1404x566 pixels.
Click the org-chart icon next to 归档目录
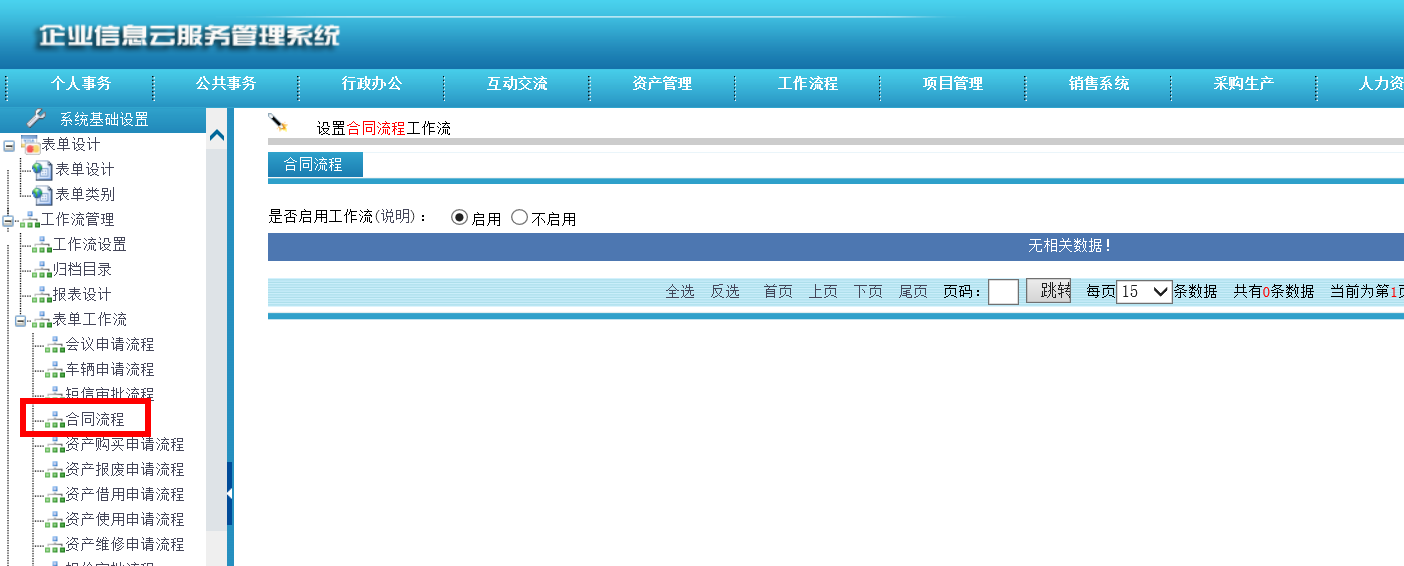click(42, 270)
